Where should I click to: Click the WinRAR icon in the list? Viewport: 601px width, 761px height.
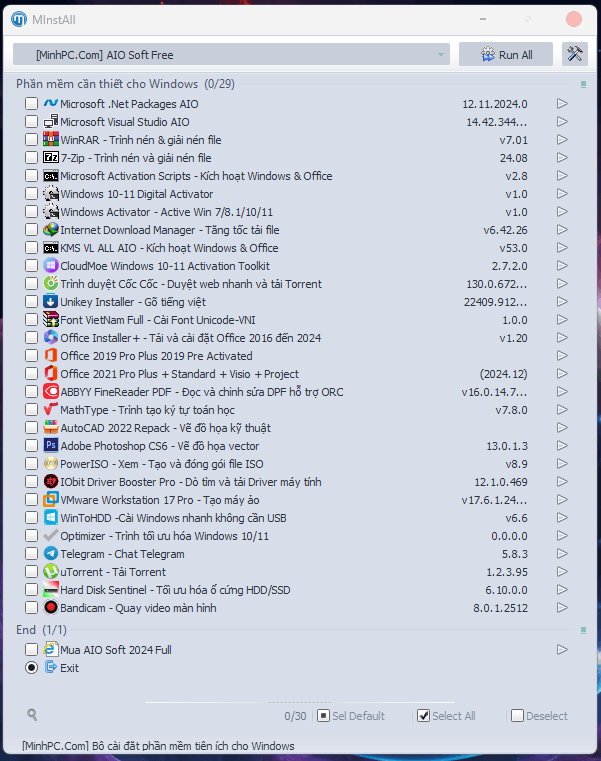point(51,140)
